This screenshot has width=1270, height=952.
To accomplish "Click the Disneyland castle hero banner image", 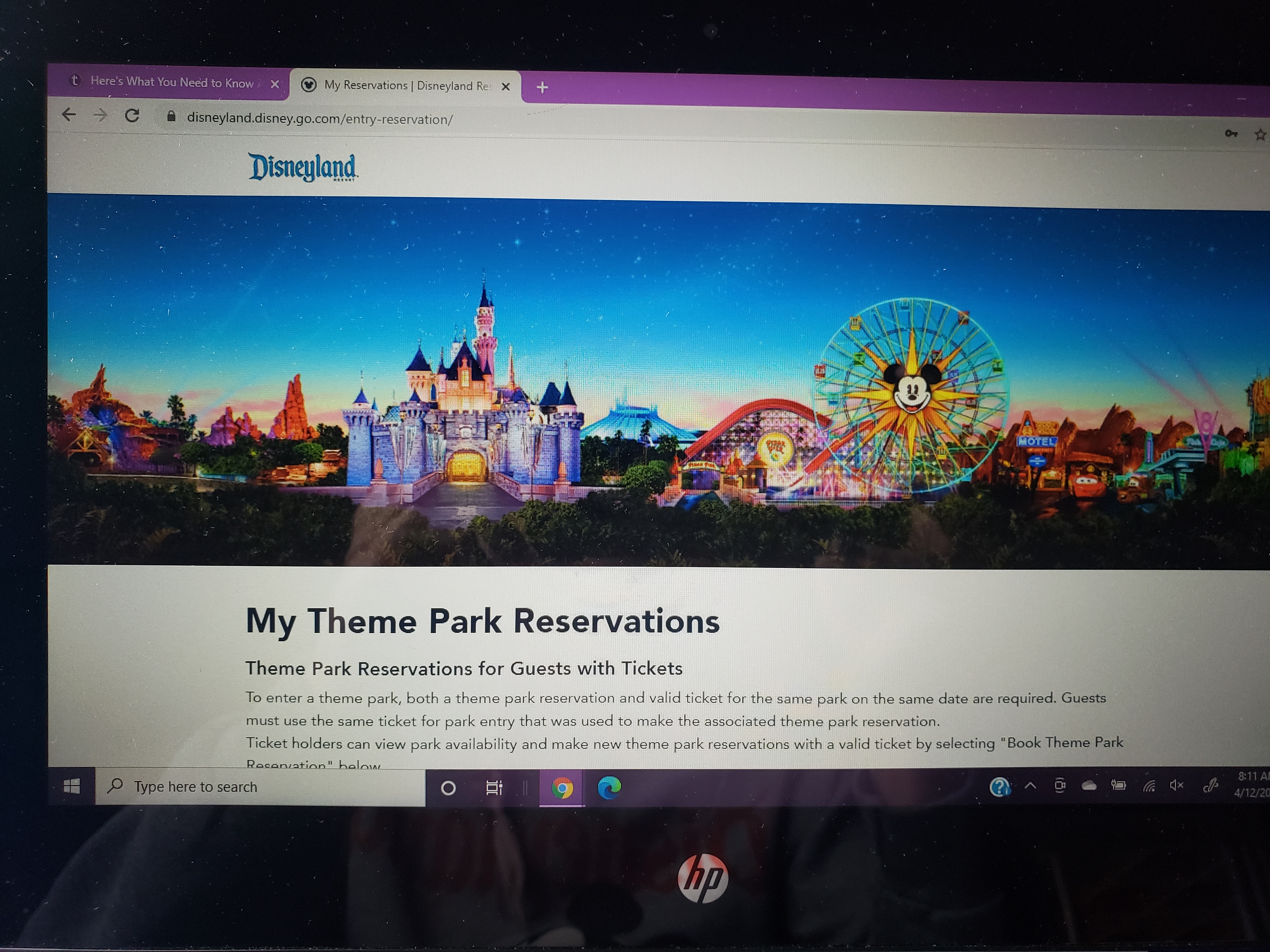I will pyautogui.click(x=659, y=382).
